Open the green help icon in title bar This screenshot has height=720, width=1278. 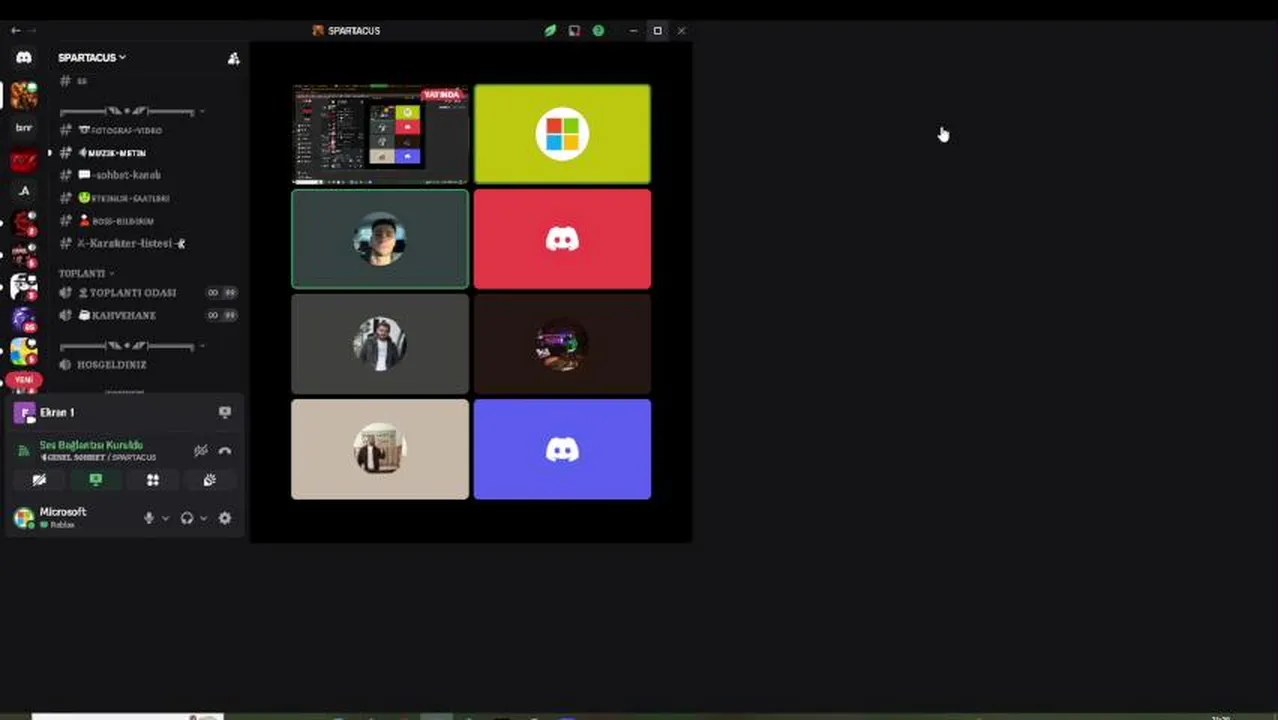coord(598,31)
